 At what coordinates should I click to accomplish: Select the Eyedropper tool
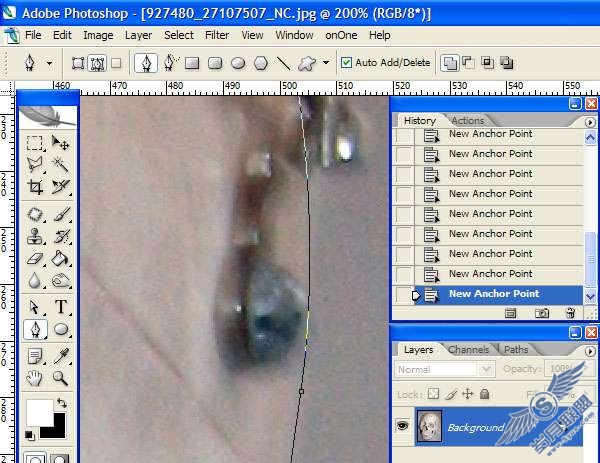click(60, 357)
